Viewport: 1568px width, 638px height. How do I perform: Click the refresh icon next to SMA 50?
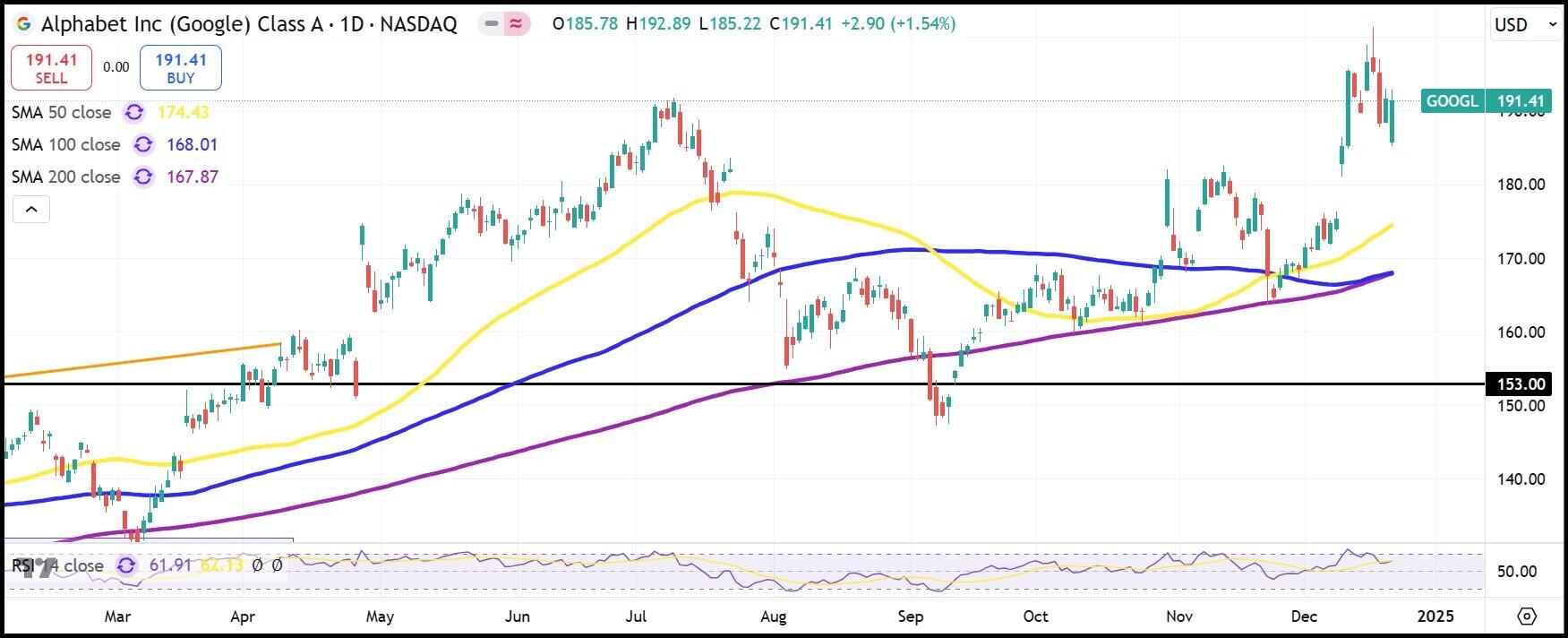point(133,113)
